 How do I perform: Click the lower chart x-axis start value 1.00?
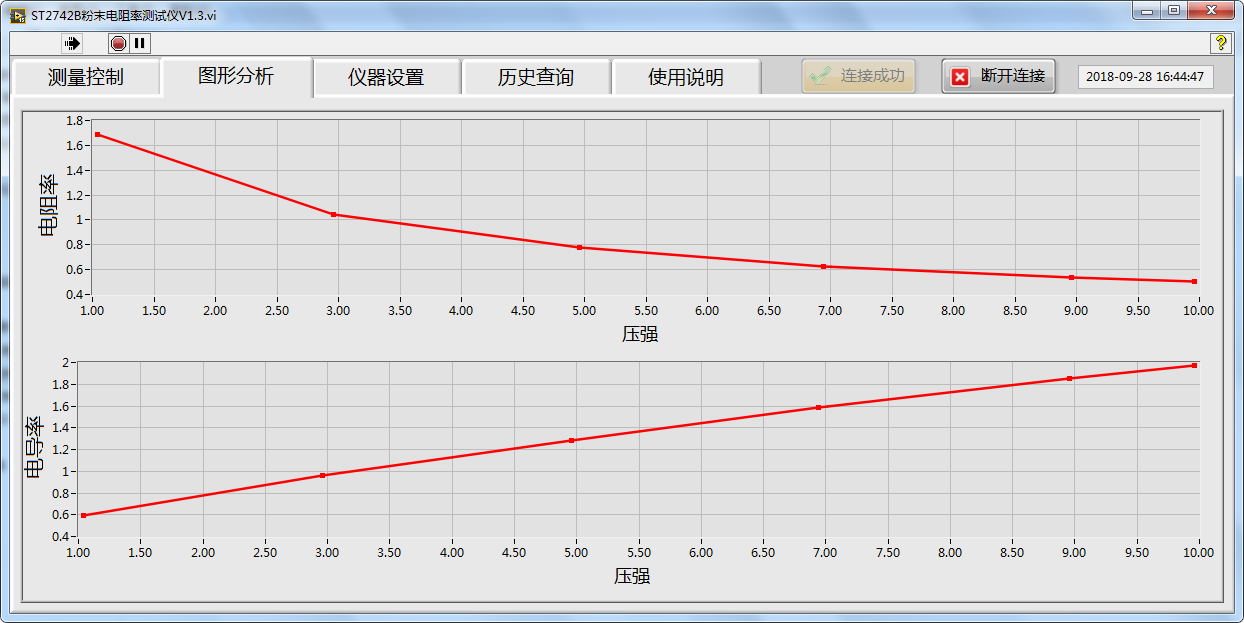point(78,552)
